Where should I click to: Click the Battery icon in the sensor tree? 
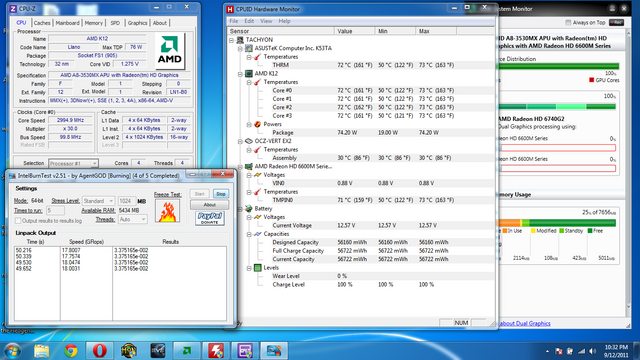249,209
